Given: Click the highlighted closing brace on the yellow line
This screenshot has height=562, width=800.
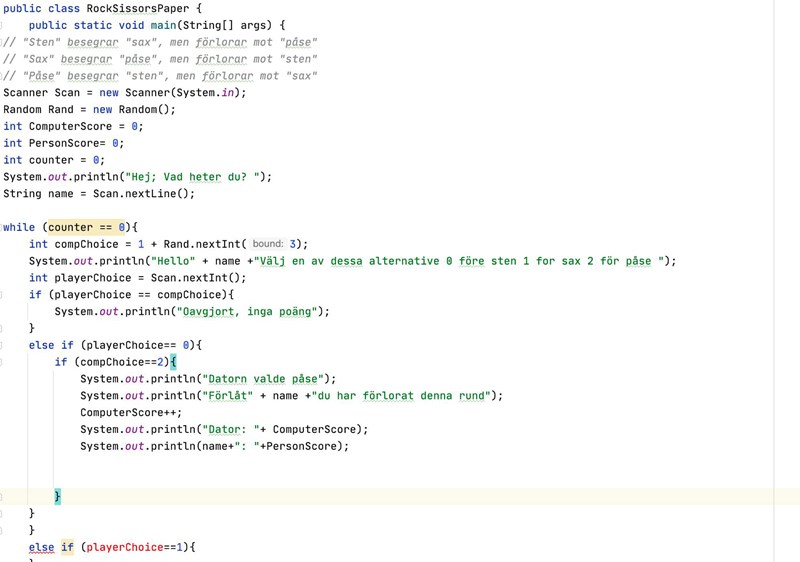Looking at the screenshot, I should click(57, 497).
